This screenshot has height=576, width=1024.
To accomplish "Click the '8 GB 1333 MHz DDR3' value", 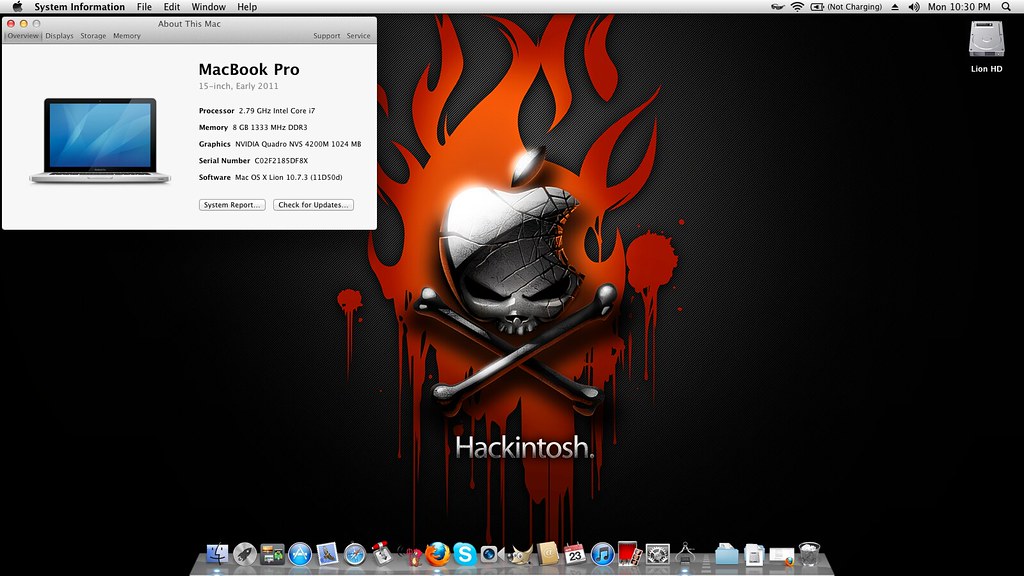I will [270, 127].
